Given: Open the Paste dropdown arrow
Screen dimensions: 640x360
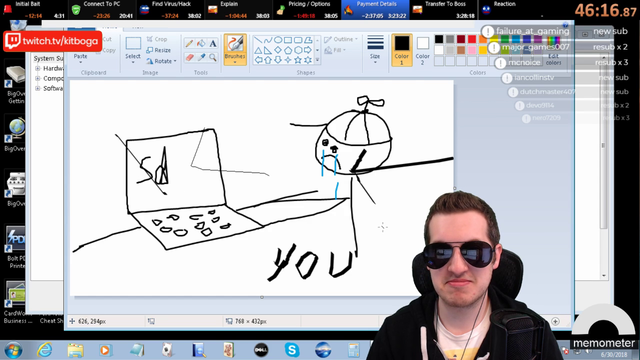Looking at the screenshot, I should (x=80, y=62).
